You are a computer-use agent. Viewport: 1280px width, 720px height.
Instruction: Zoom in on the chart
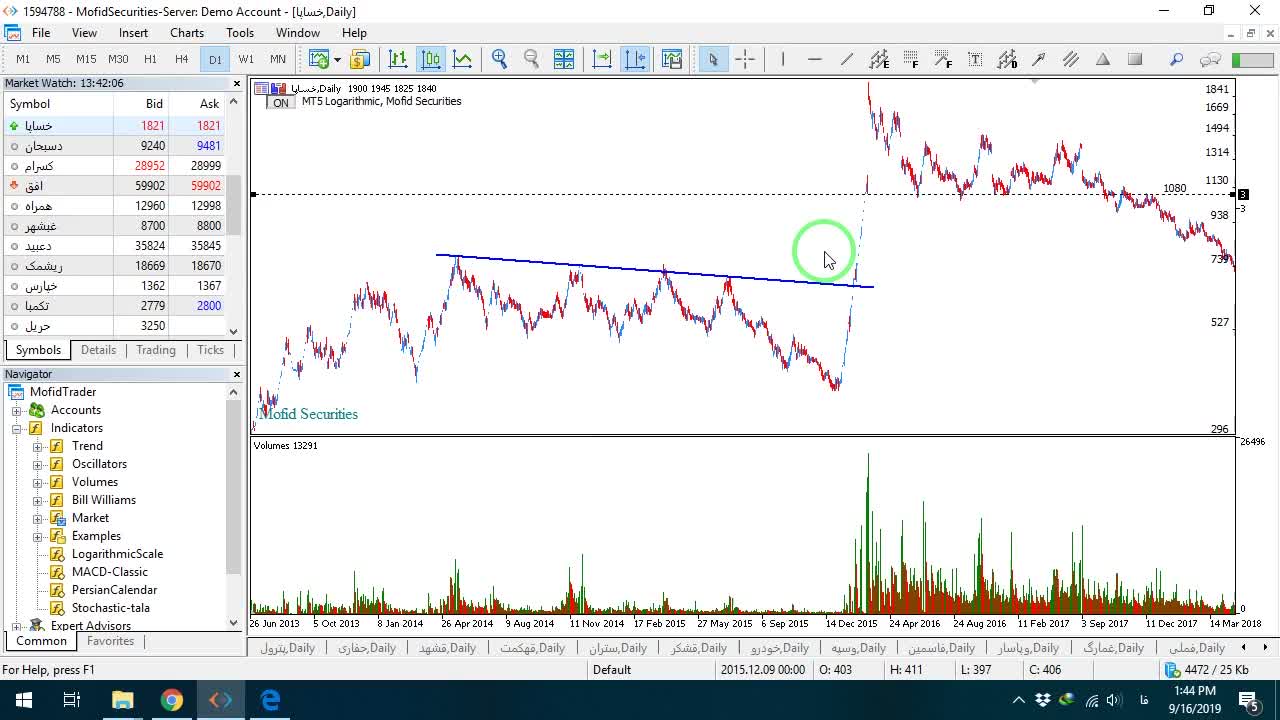(499, 59)
